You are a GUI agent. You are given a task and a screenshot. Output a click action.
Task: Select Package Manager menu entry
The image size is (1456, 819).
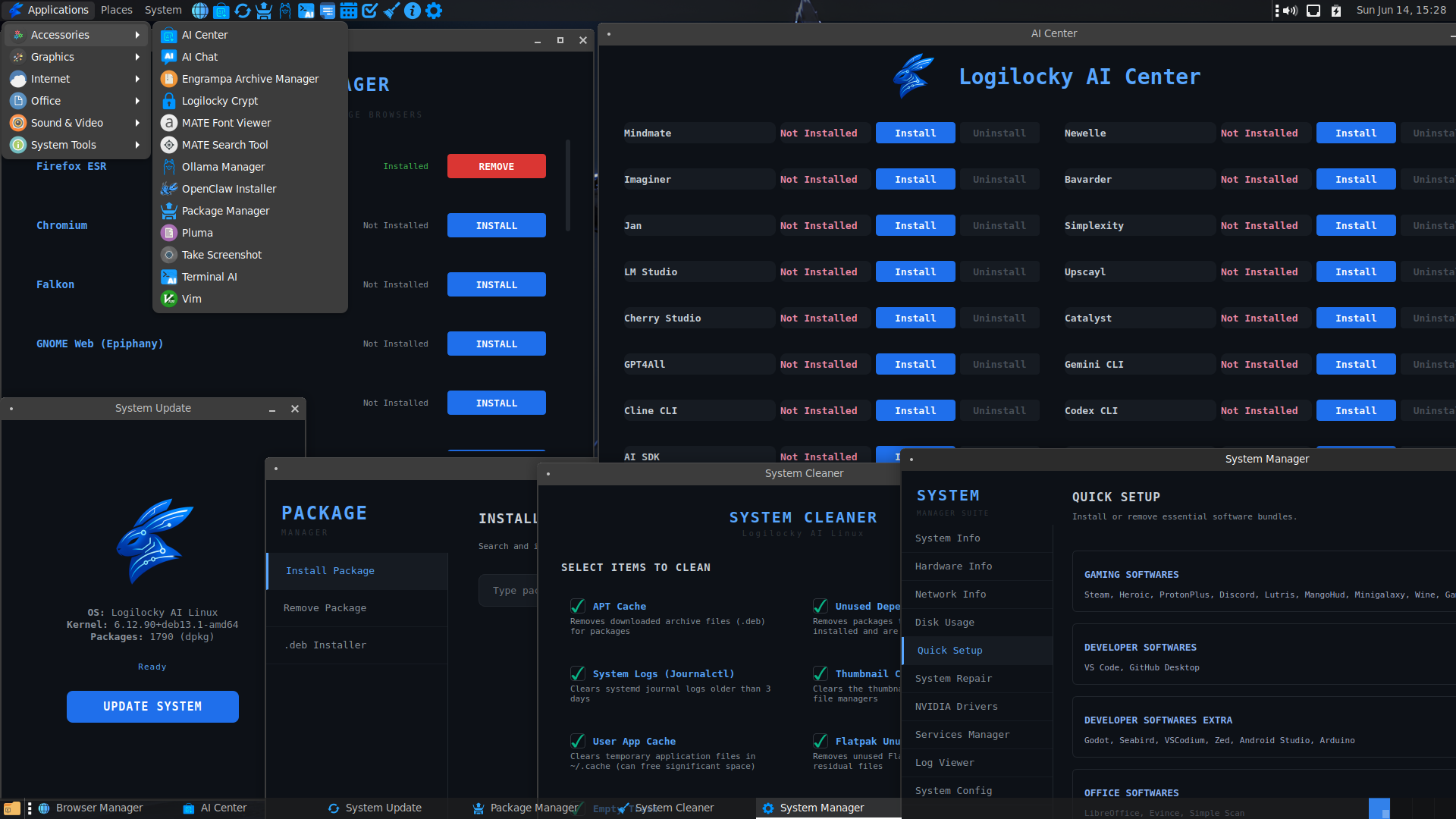coord(250,211)
